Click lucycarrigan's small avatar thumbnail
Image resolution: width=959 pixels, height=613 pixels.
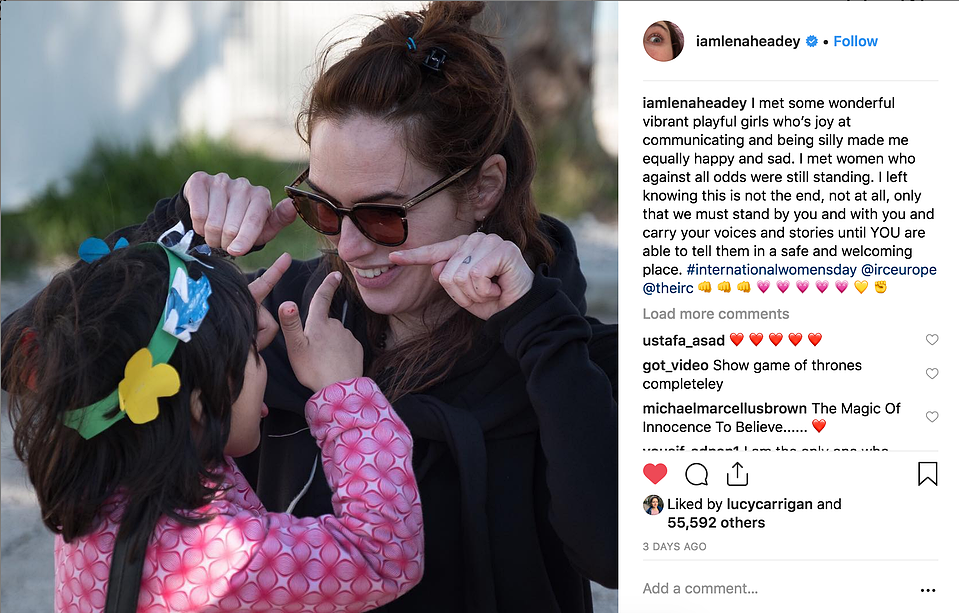653,505
